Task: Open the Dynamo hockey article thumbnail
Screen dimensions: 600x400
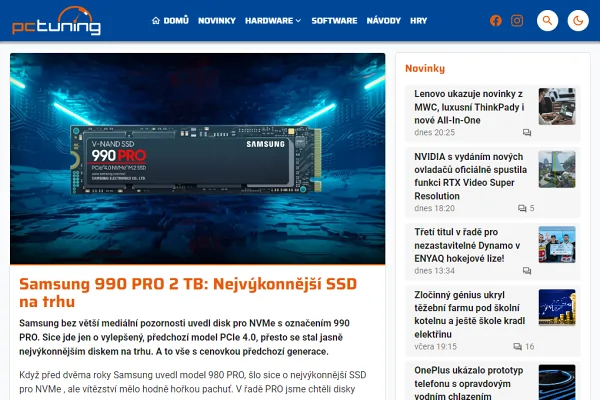Action: pos(557,244)
